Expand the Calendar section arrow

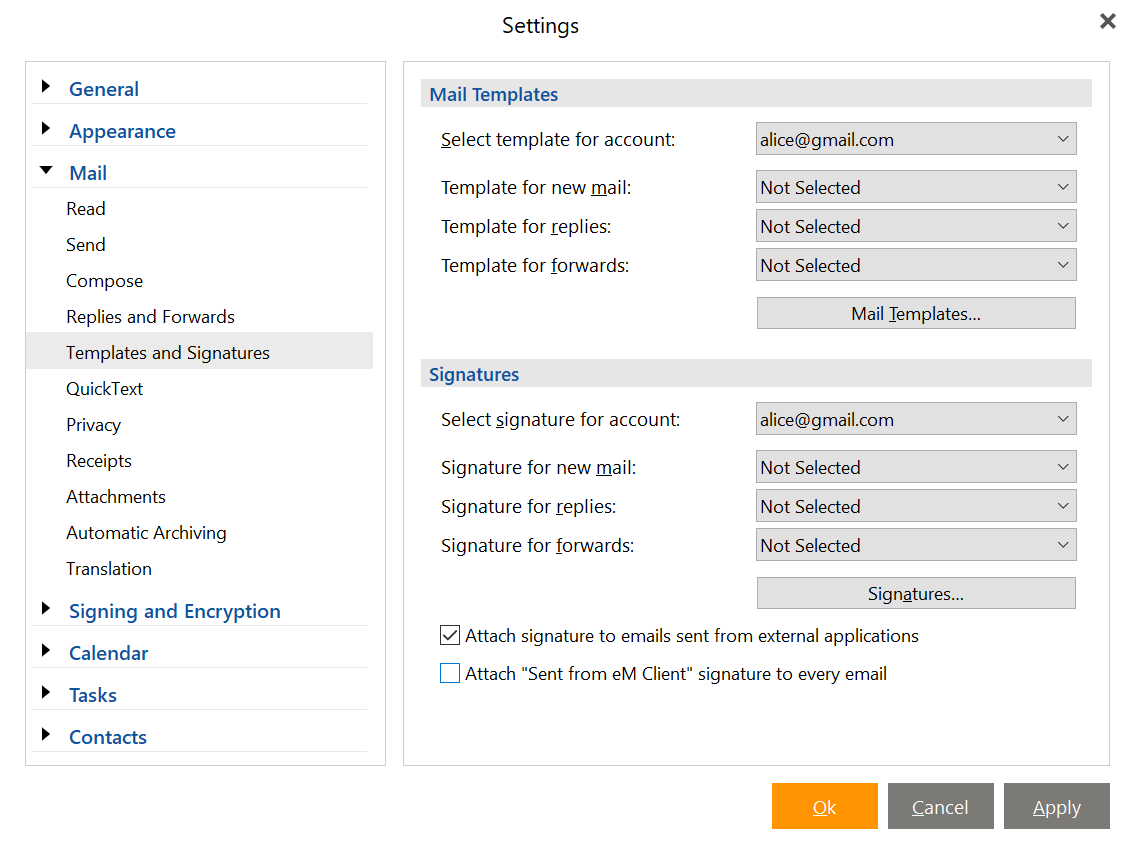(x=46, y=651)
